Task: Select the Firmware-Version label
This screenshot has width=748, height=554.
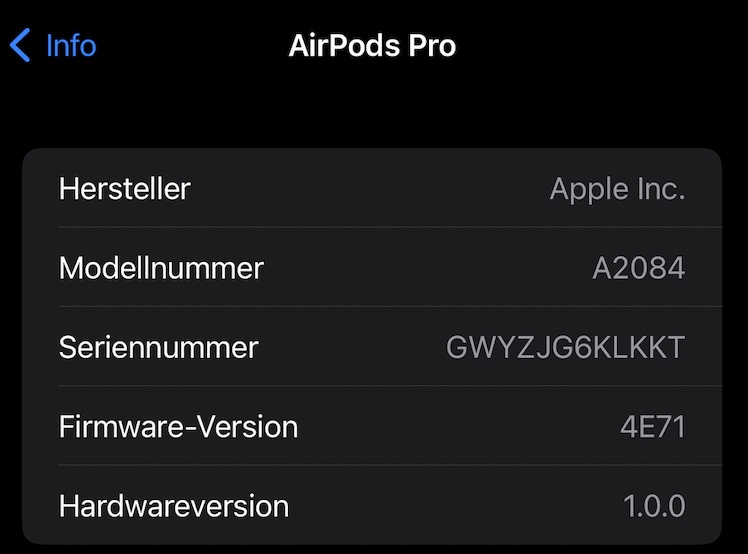Action: [x=178, y=426]
